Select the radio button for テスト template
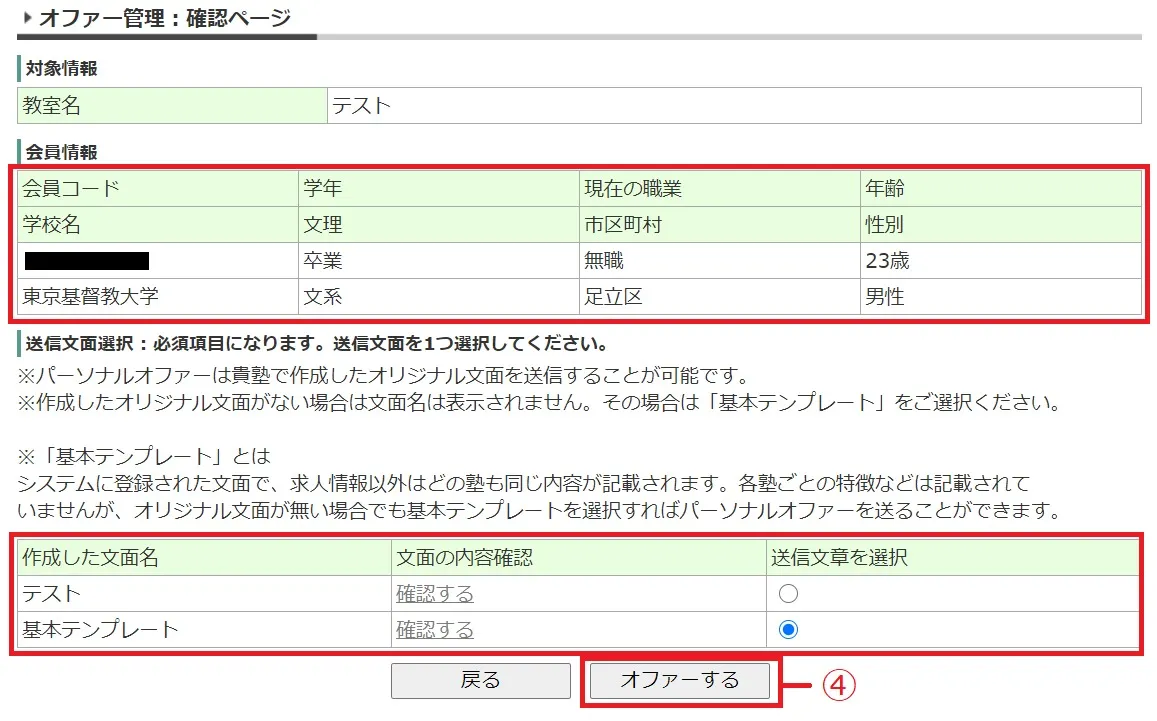The height and width of the screenshot is (721, 1157). coord(788,594)
